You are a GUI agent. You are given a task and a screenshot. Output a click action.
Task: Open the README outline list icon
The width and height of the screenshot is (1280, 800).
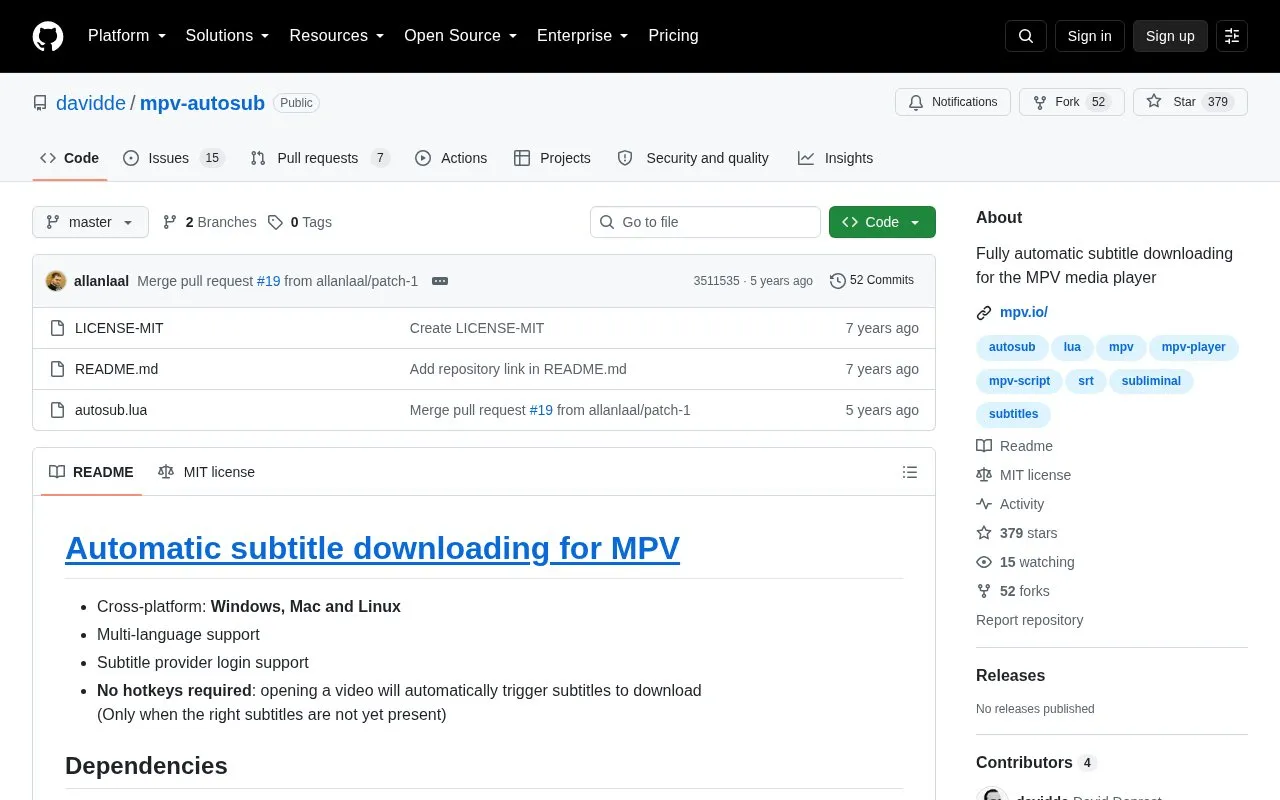click(x=910, y=472)
